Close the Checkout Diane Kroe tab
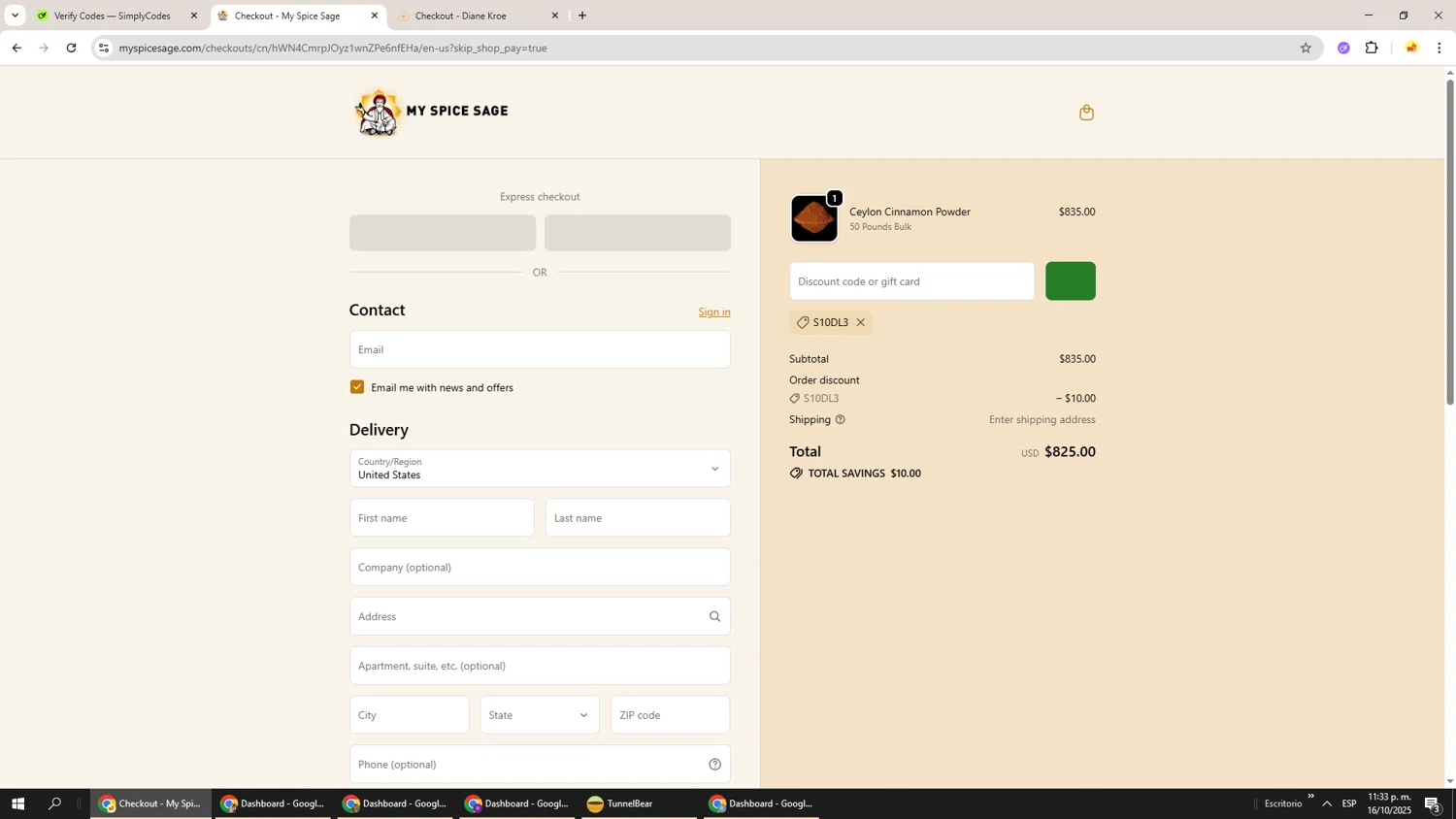The image size is (1456, 819). (555, 16)
